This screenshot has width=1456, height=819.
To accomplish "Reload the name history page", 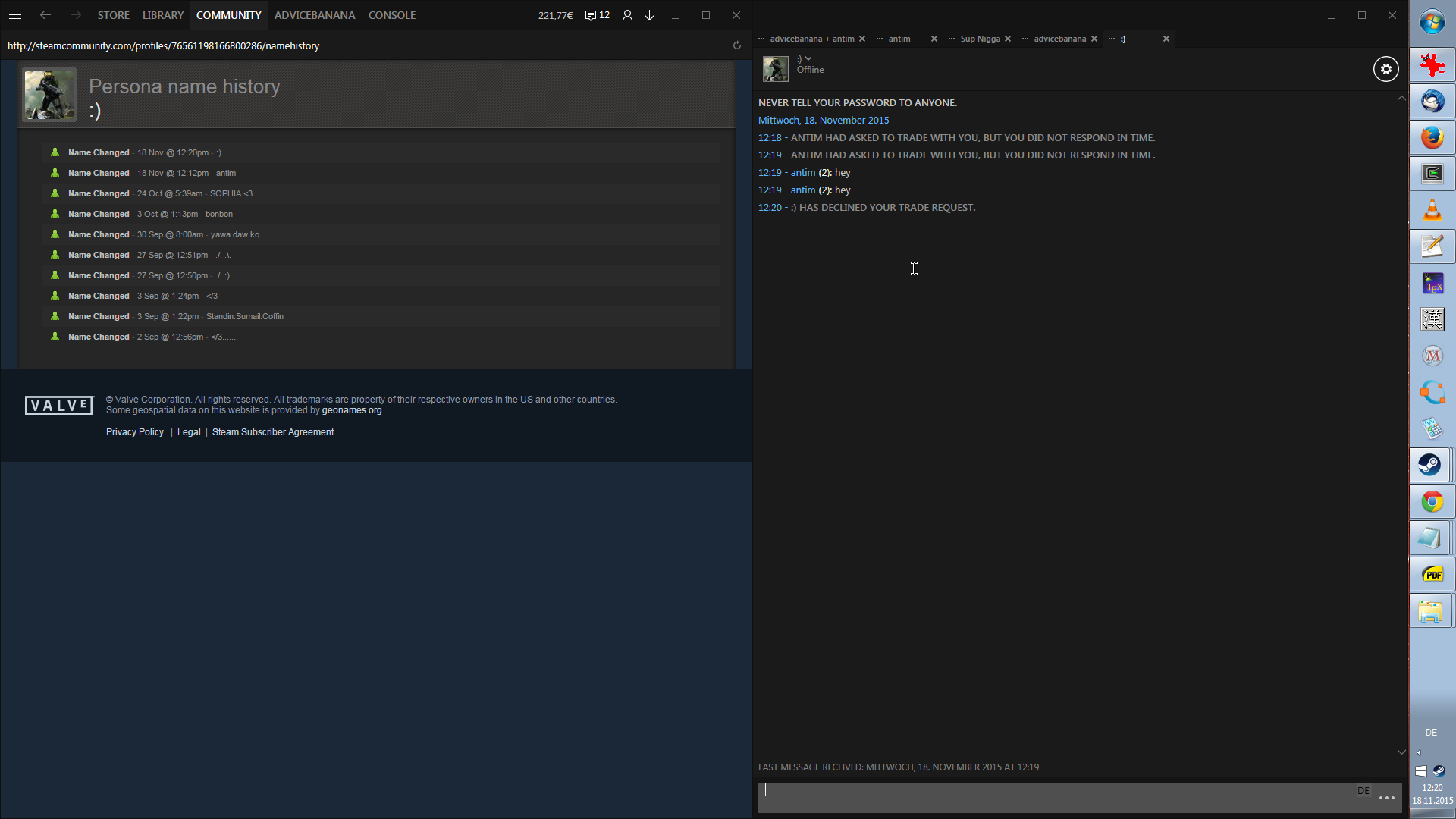I will point(736,45).
